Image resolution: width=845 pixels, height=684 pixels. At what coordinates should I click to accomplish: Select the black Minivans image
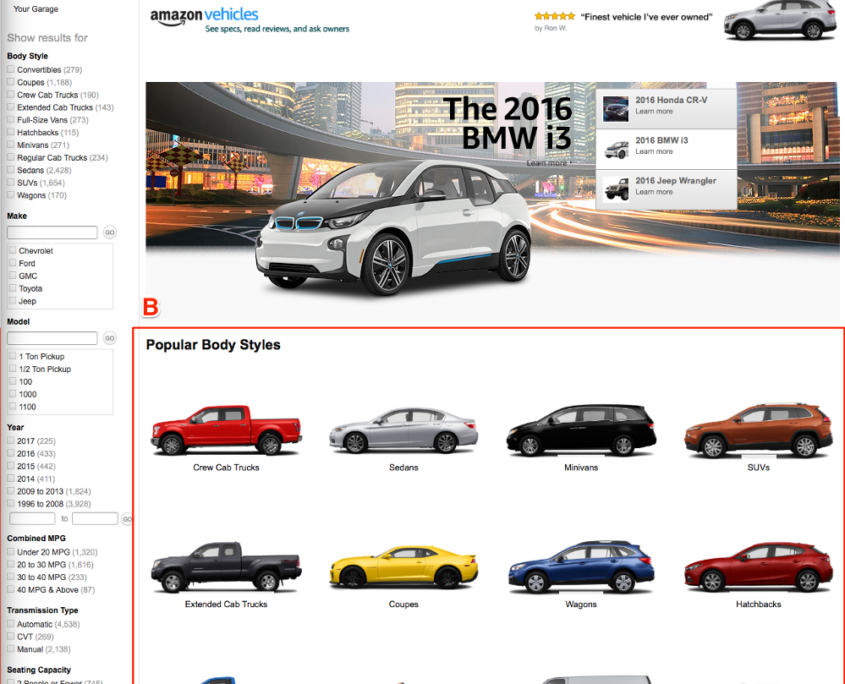coord(581,430)
